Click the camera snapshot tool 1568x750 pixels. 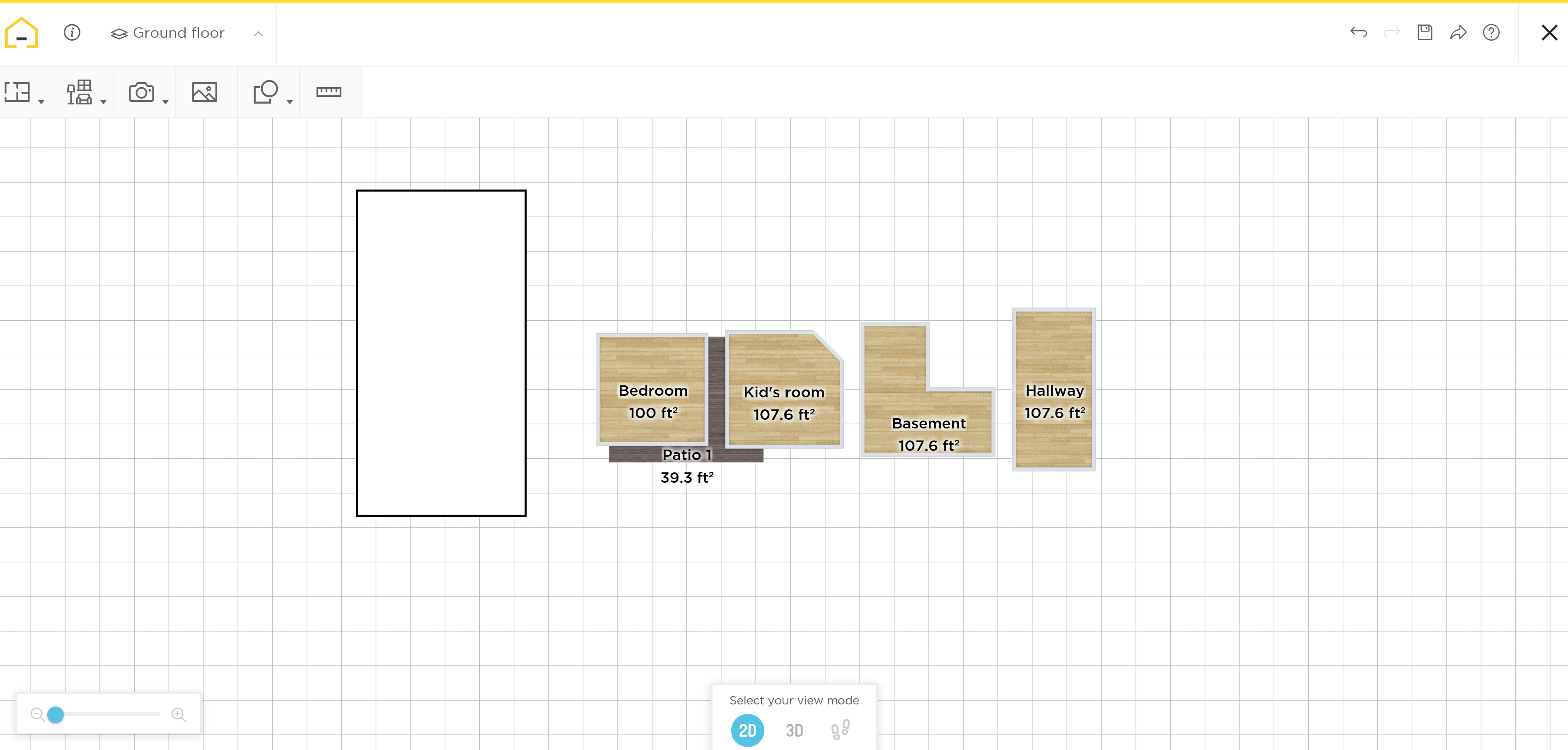(141, 92)
